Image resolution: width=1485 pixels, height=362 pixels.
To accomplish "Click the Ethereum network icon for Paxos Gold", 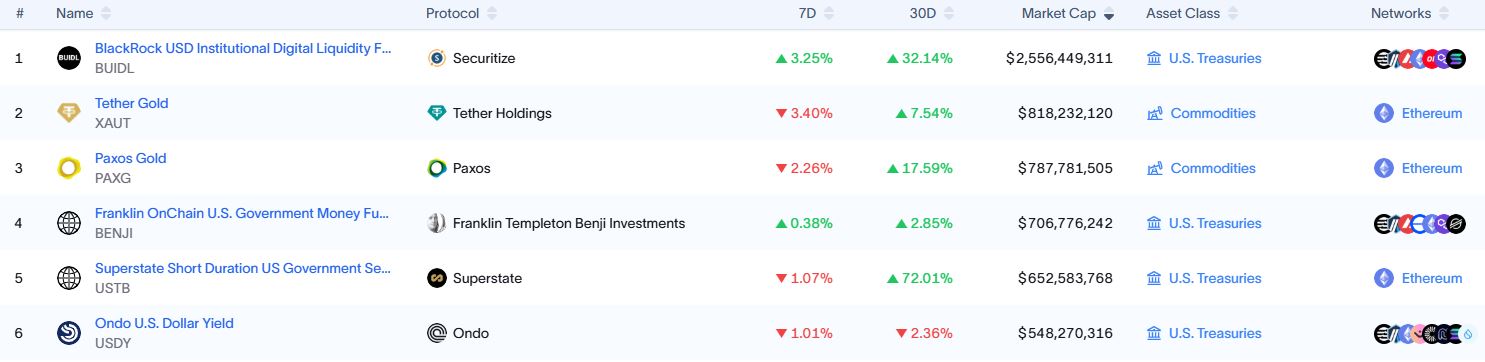I will (x=1384, y=168).
